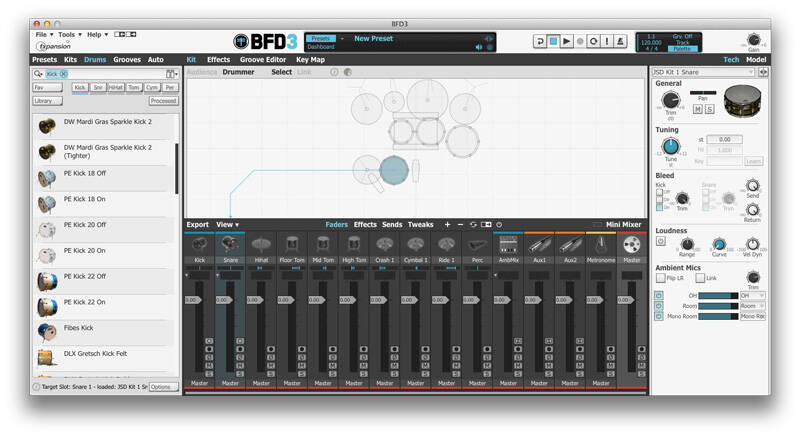Click the Record transport button
This screenshot has height=436, width=800.
click(580, 41)
